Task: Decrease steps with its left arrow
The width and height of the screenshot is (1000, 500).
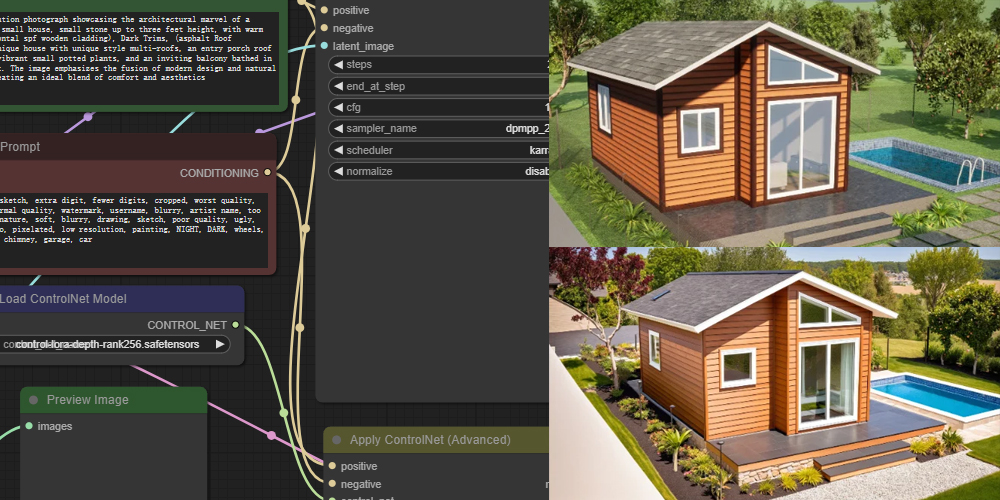Action: pyautogui.click(x=338, y=64)
